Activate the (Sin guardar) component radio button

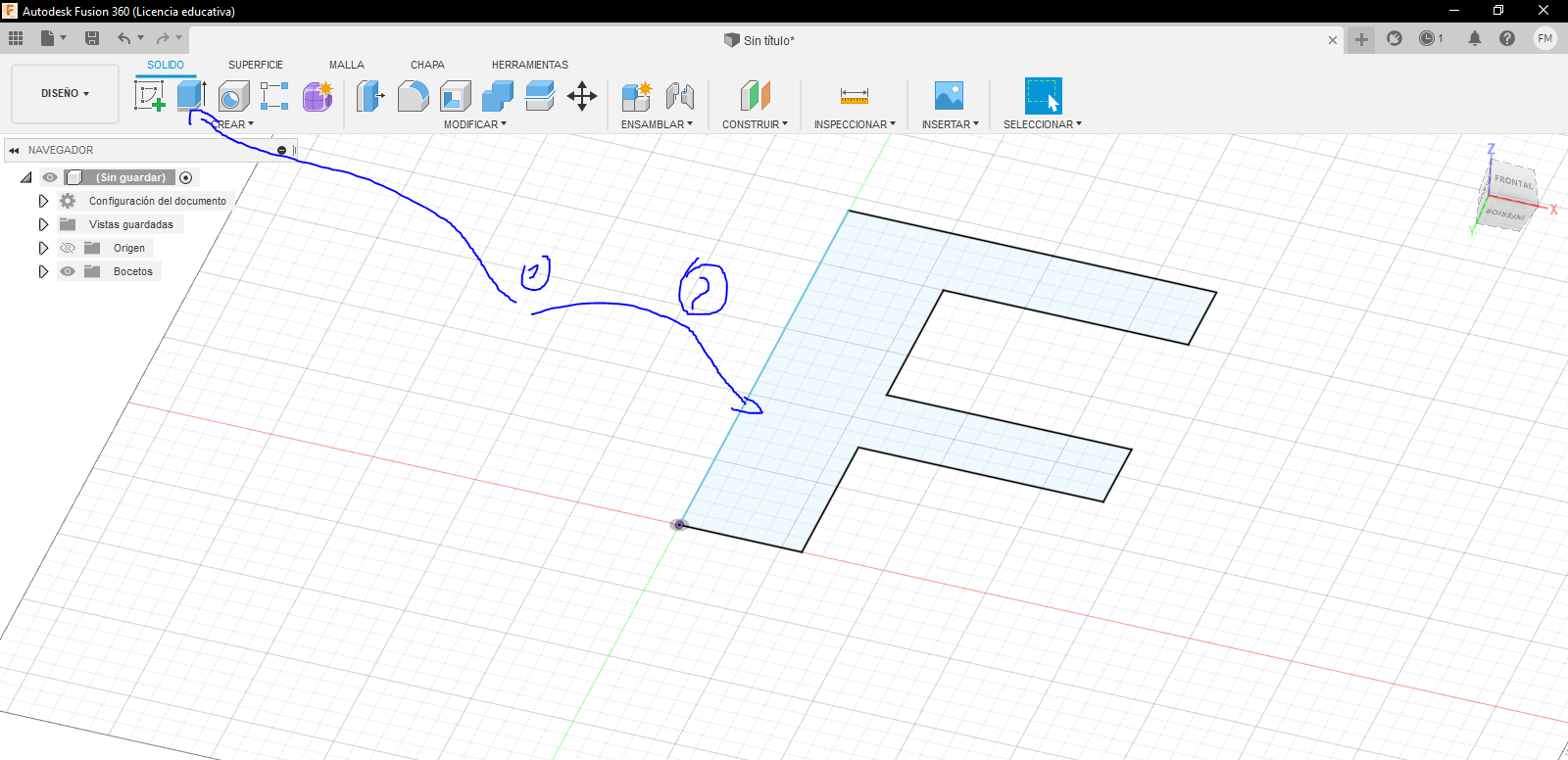point(186,177)
